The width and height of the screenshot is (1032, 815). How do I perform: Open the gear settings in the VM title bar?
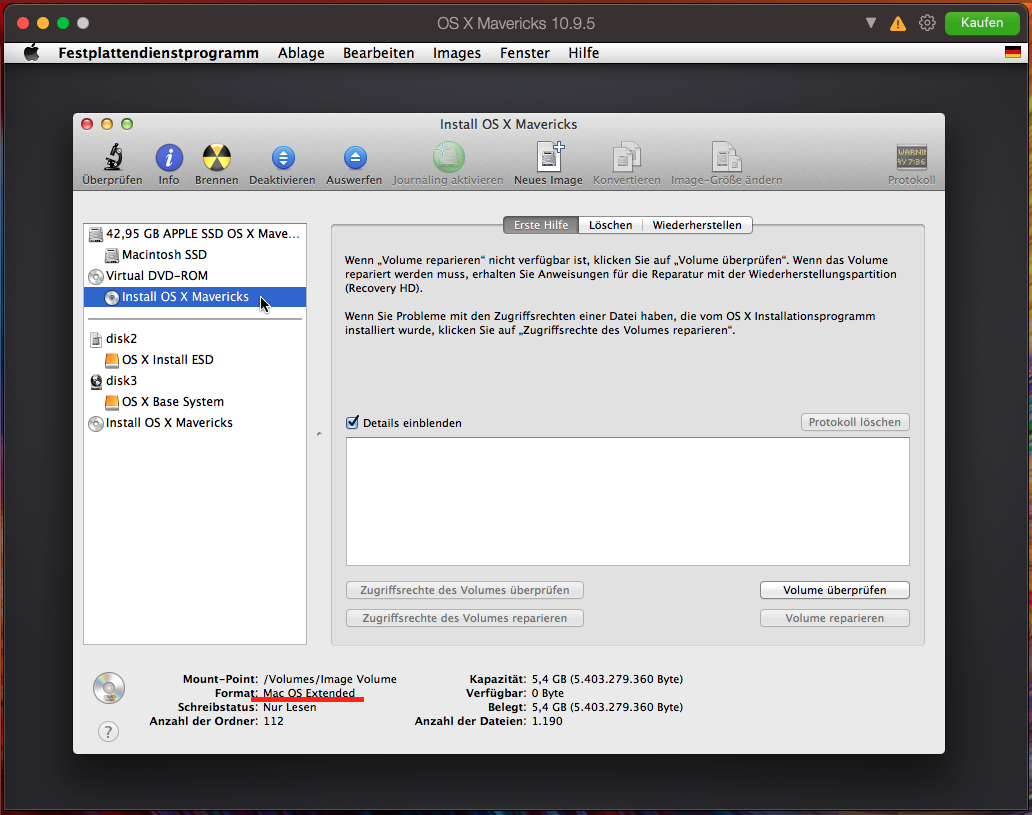click(927, 23)
